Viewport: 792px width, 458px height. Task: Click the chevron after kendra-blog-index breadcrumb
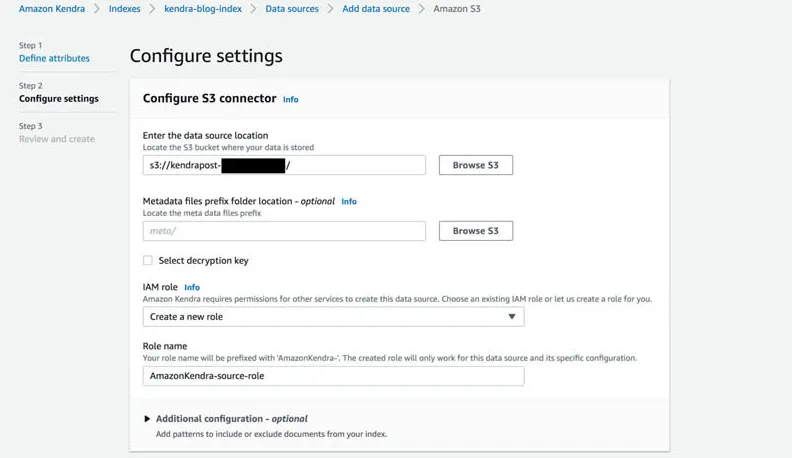[254, 9]
